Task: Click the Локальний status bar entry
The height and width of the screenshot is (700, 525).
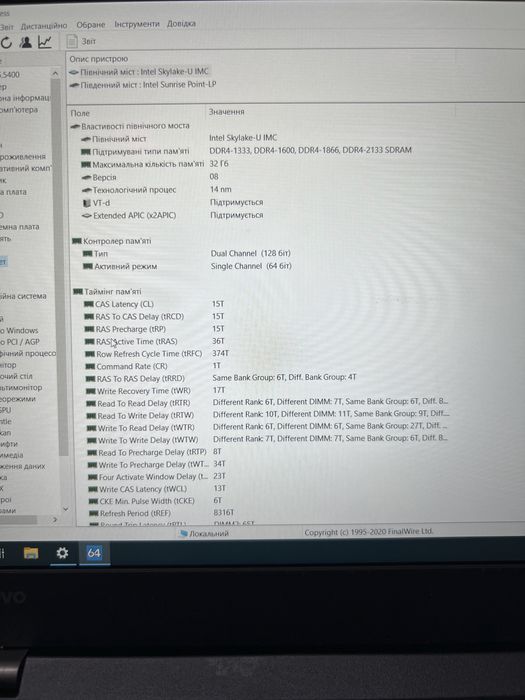Action: click(204, 533)
